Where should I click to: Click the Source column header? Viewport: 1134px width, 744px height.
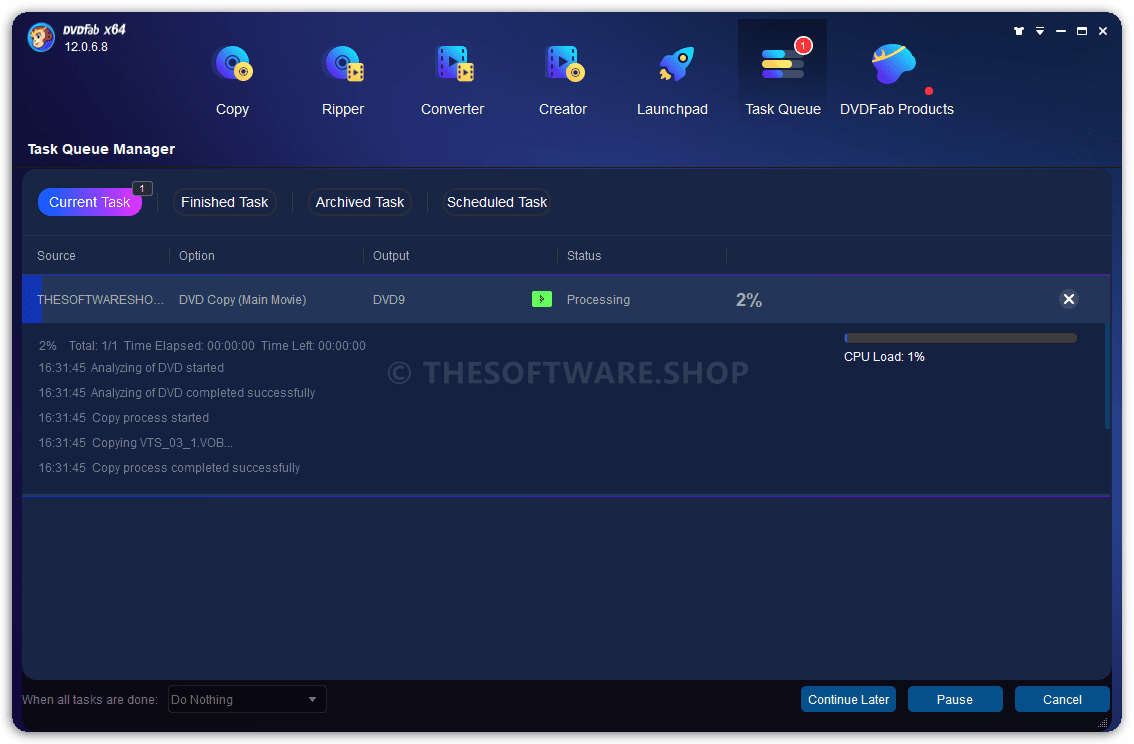[x=56, y=256]
